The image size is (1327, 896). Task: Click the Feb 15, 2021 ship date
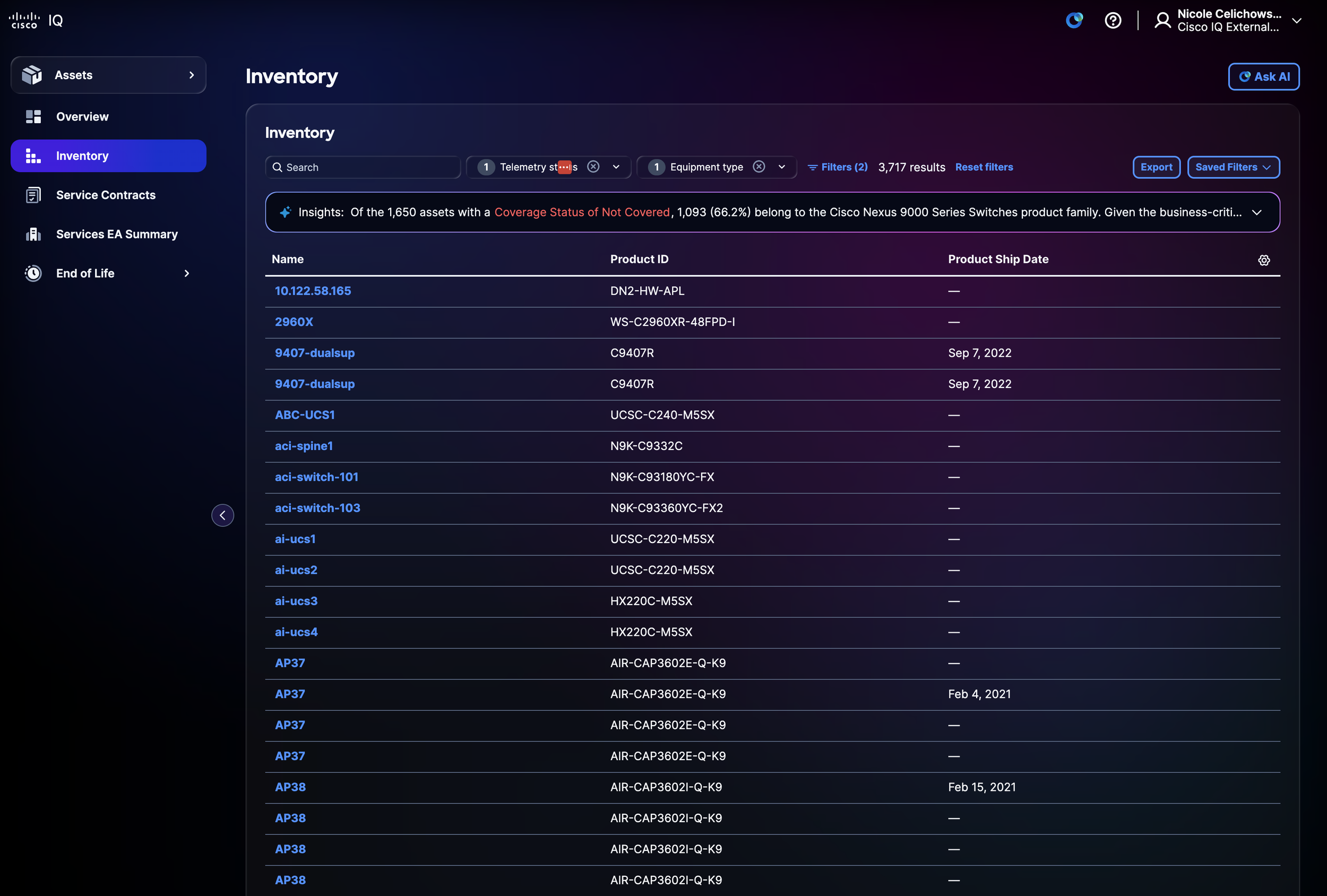[982, 787]
